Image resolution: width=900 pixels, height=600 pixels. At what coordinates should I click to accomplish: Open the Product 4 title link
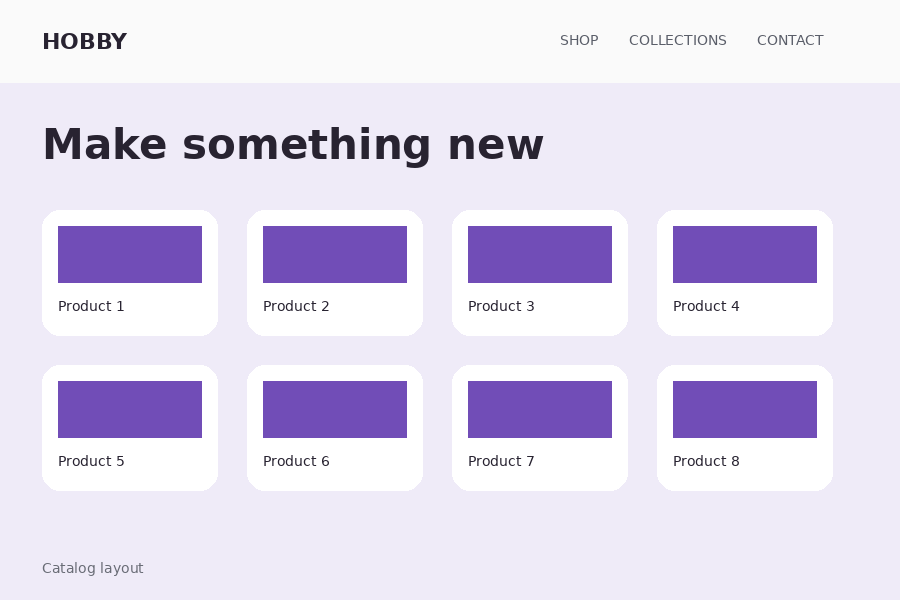(x=705, y=306)
